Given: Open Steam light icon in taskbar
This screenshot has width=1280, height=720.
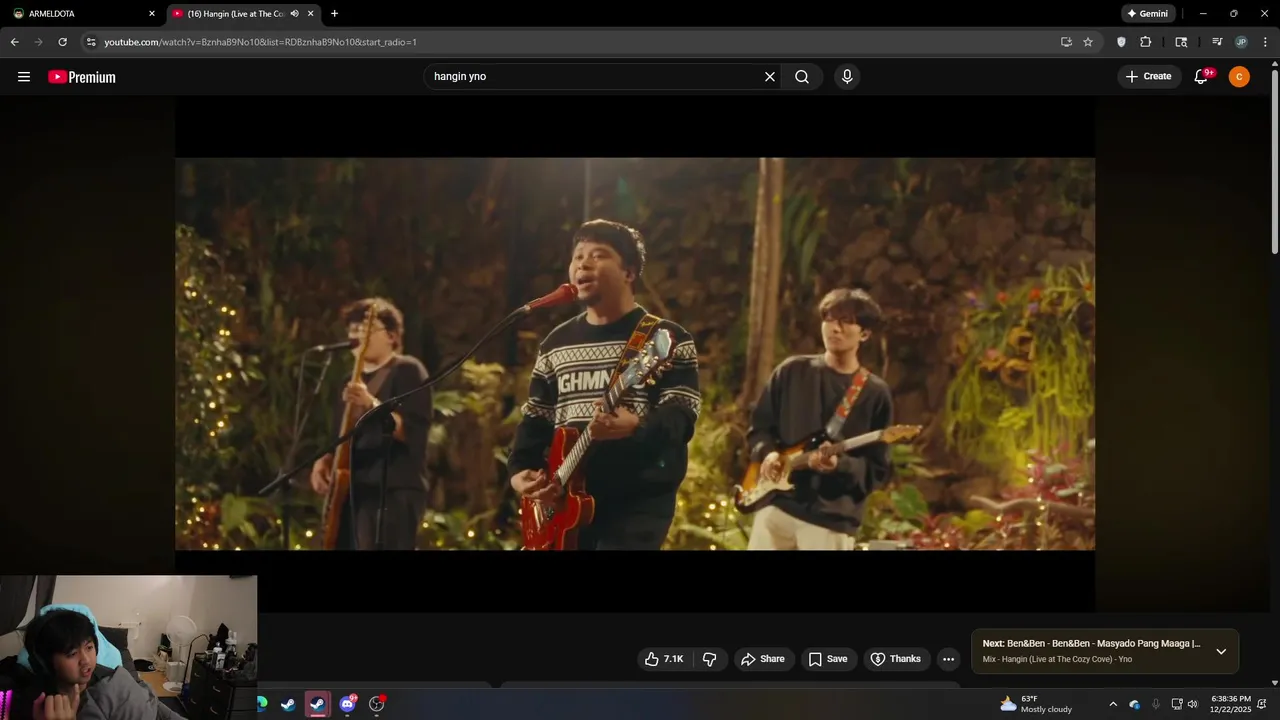Looking at the screenshot, I should (x=288, y=704).
